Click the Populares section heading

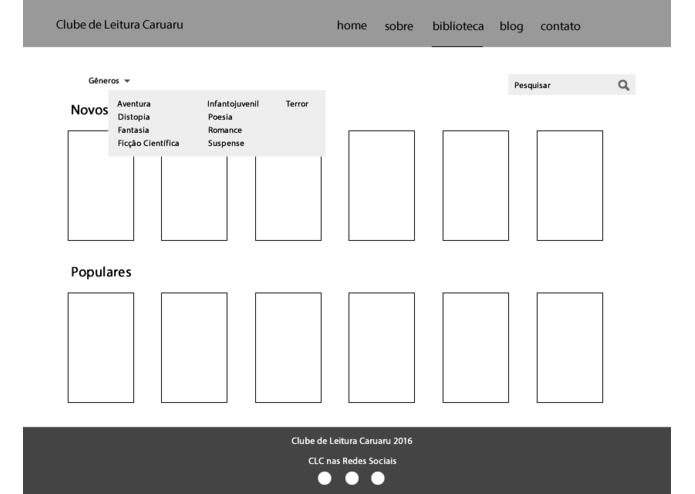pyautogui.click(x=101, y=272)
